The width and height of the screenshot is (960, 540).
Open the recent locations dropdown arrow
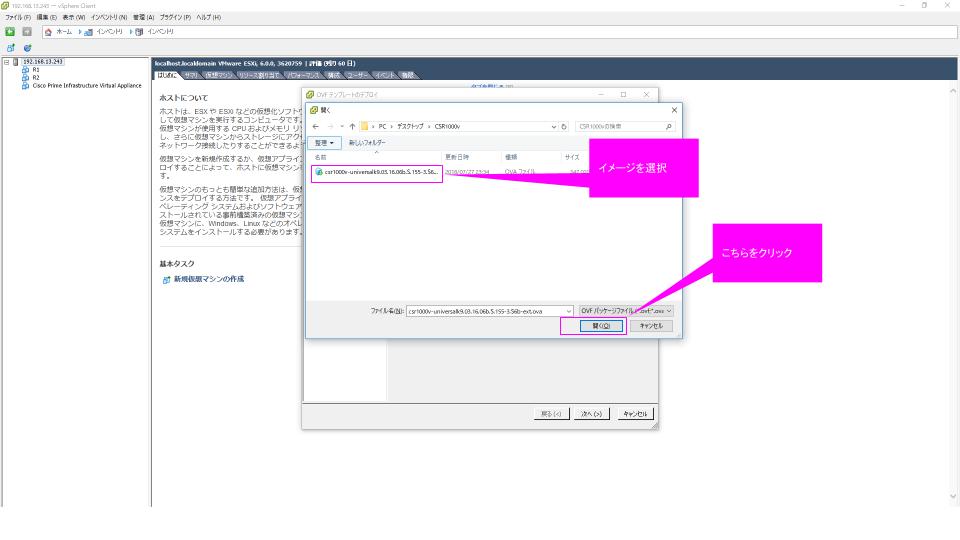tap(342, 127)
